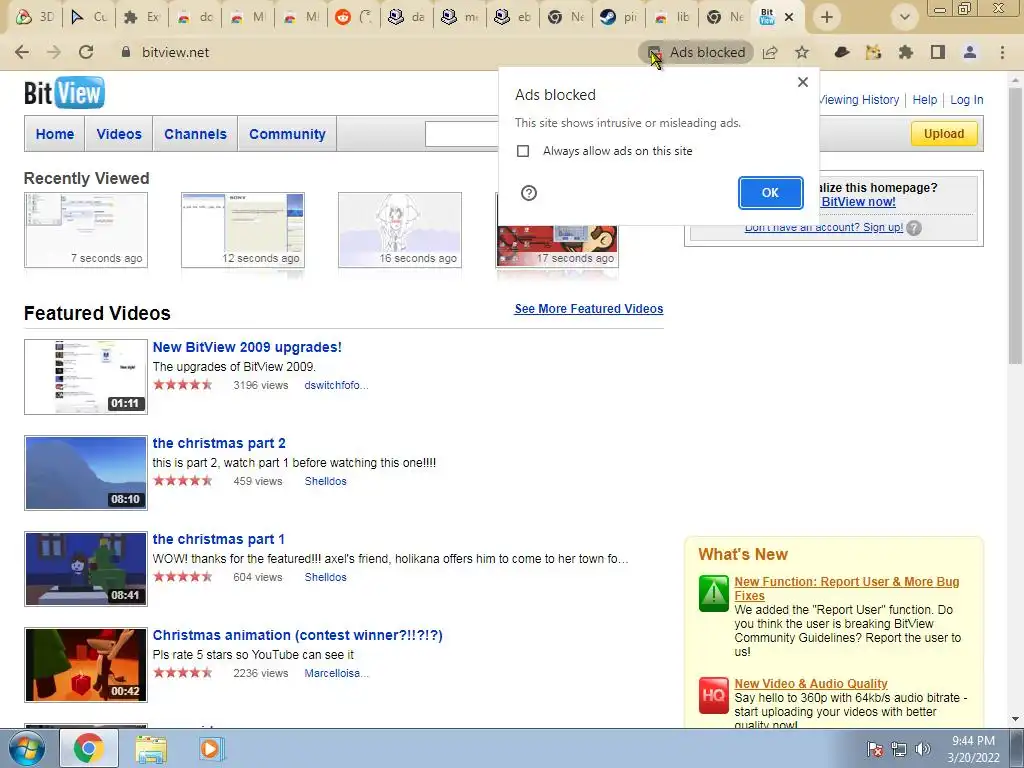Viewport: 1024px width, 768px height.
Task: Go forward with the browser forward arrow
Action: coord(54,52)
